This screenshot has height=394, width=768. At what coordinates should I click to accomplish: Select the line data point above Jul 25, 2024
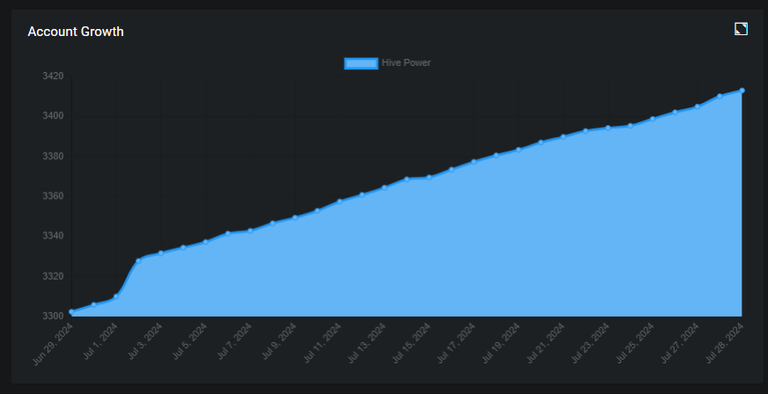pos(653,119)
